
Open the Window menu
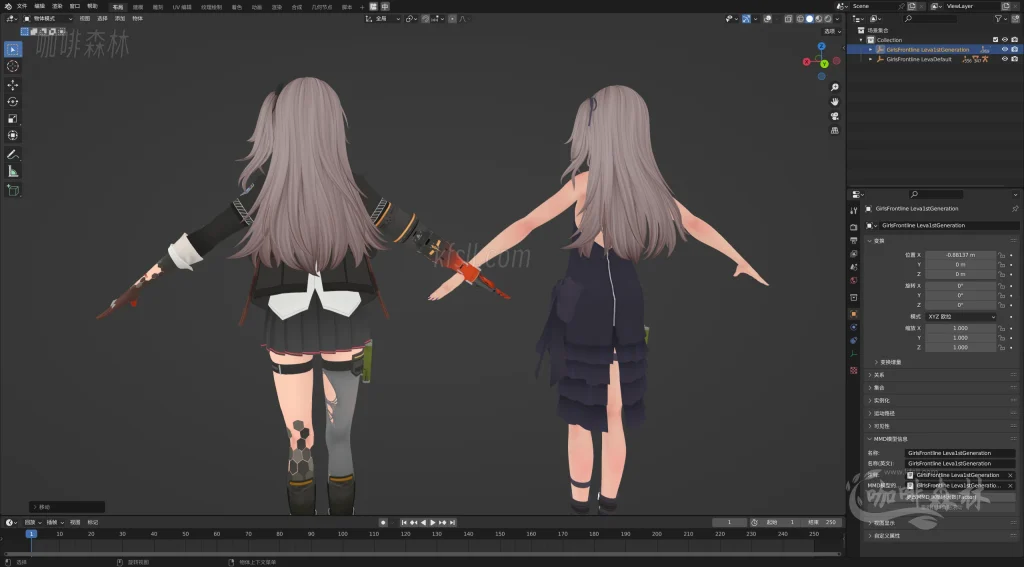pos(75,7)
